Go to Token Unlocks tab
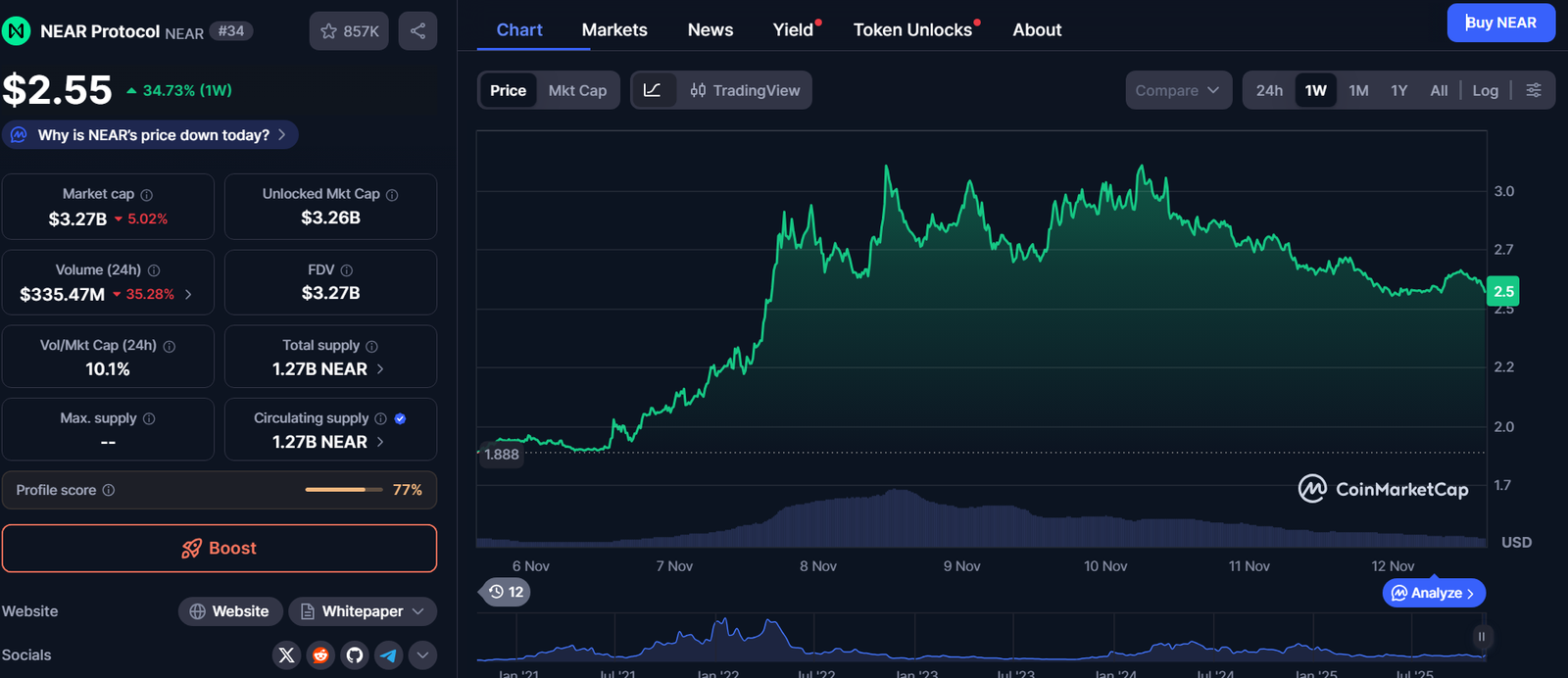The image size is (1568, 678). (912, 30)
